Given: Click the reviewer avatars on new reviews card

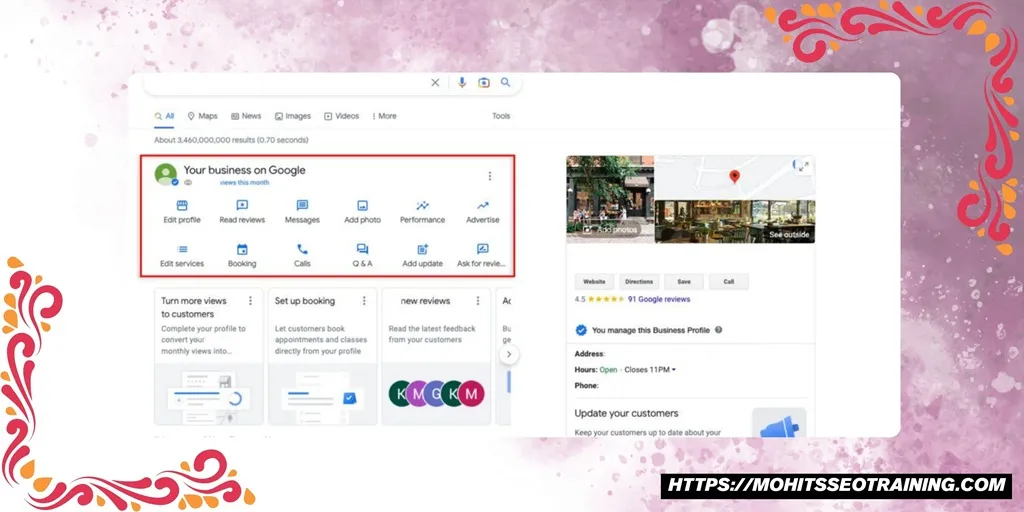Looking at the screenshot, I should tap(436, 394).
